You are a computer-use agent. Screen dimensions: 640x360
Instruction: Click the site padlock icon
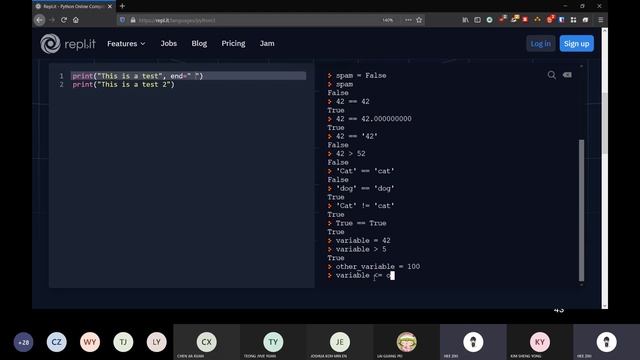pyautogui.click(x=133, y=20)
